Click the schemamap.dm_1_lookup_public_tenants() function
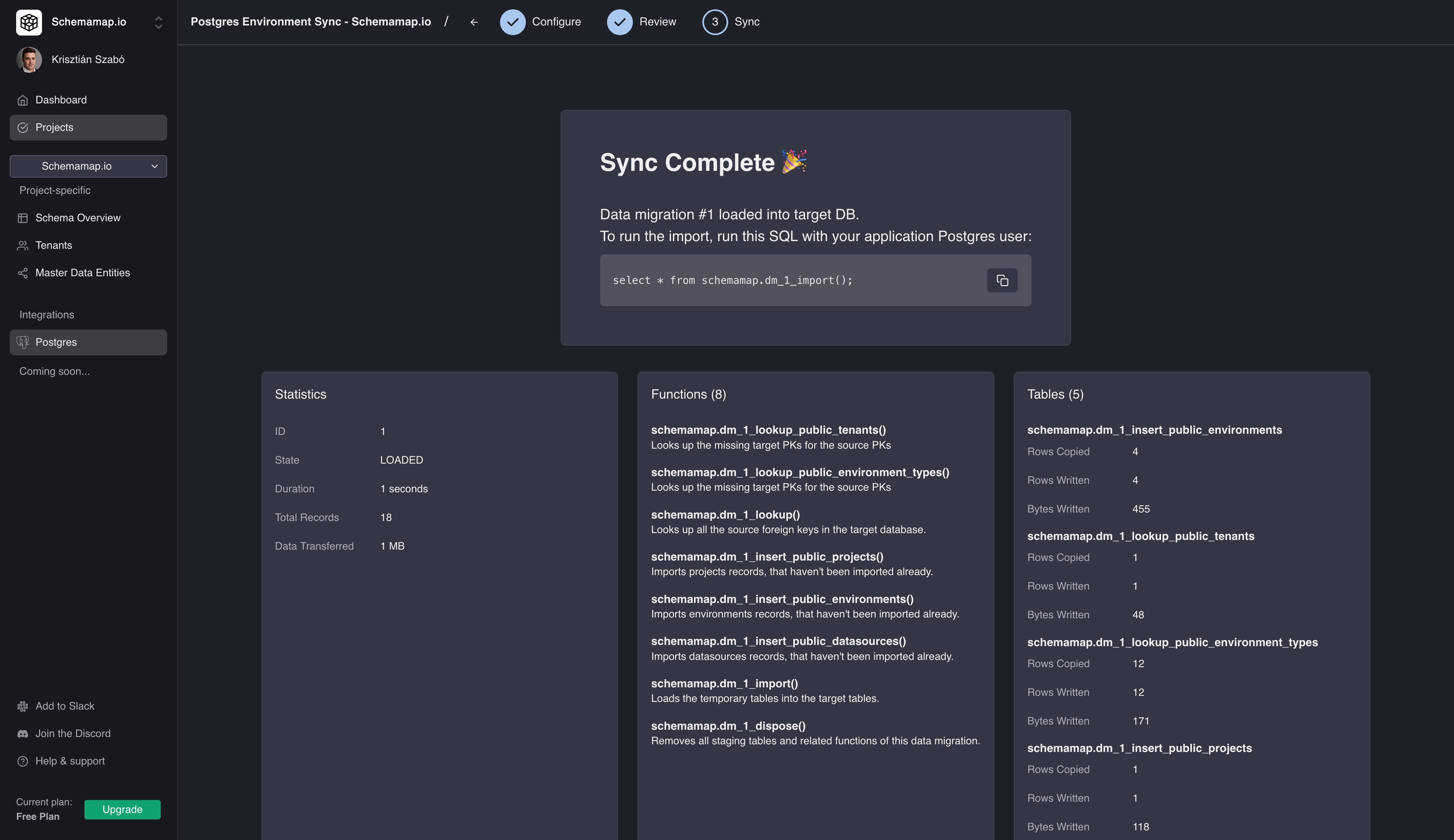This screenshot has height=840, width=1454. tap(769, 430)
